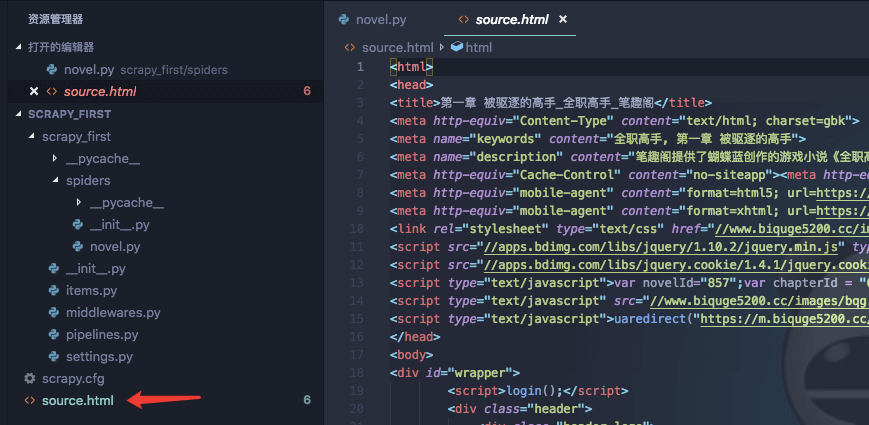Image resolution: width=869 pixels, height=425 pixels.
Task: Click source.html in the breadcrumb bar
Action: pyautogui.click(x=397, y=48)
